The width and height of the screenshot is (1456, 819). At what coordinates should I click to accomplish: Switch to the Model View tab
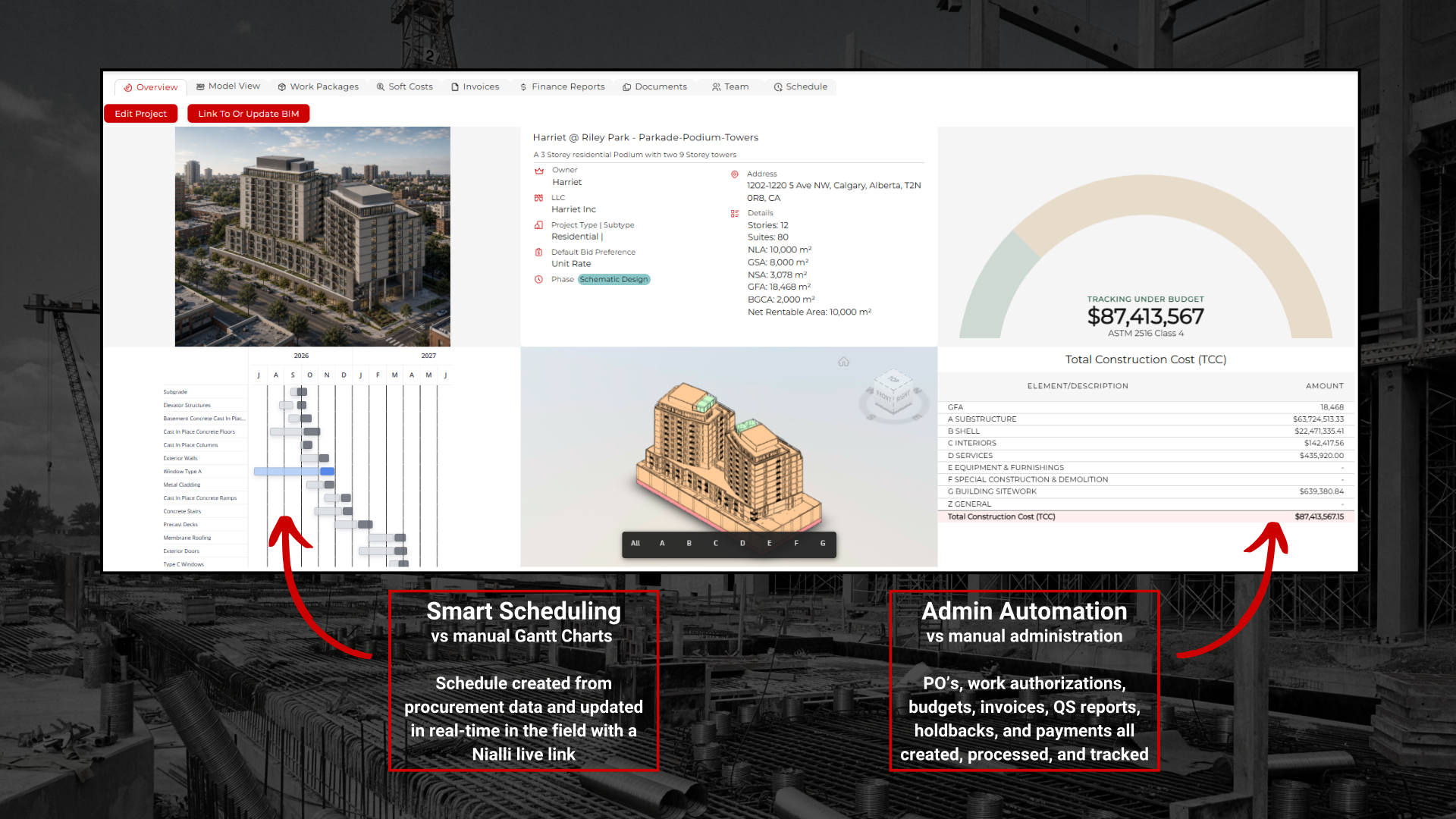click(228, 86)
